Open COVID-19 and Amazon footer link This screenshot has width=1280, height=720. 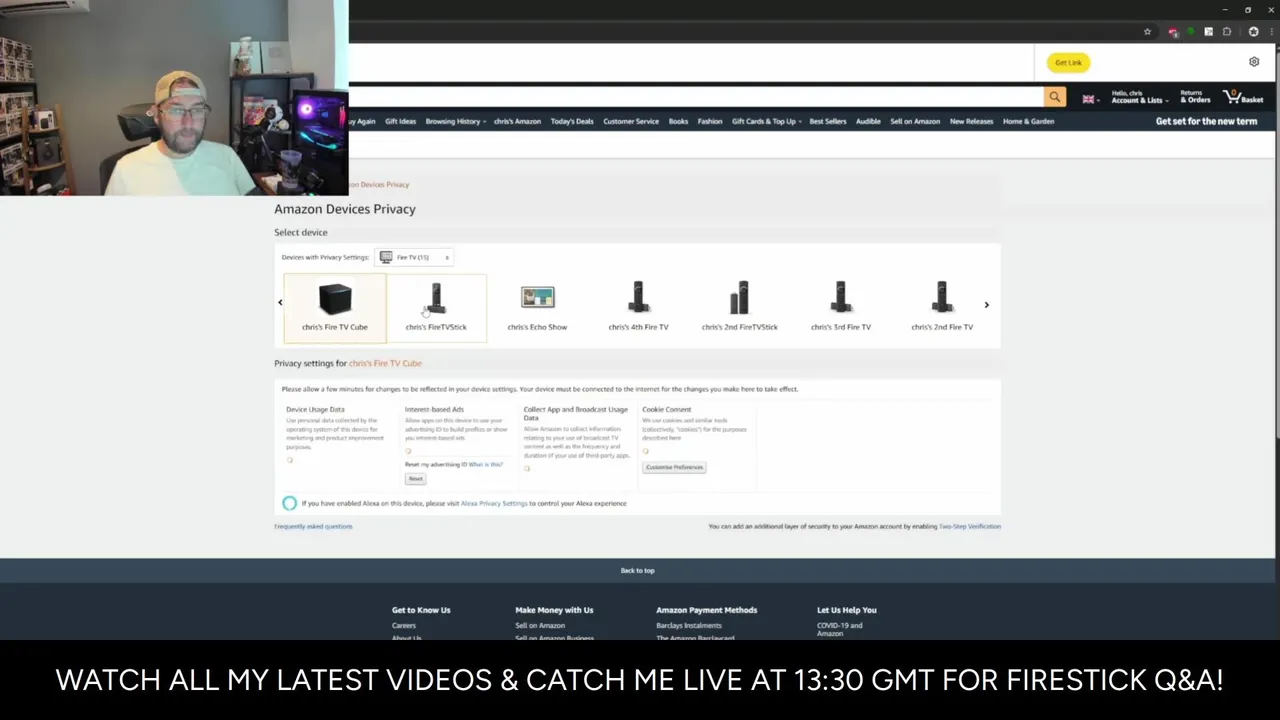(x=839, y=630)
